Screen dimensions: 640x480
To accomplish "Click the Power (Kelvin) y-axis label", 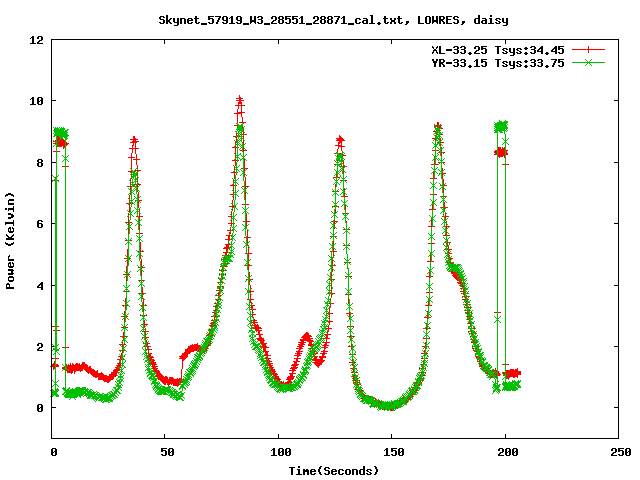I will point(10,241).
